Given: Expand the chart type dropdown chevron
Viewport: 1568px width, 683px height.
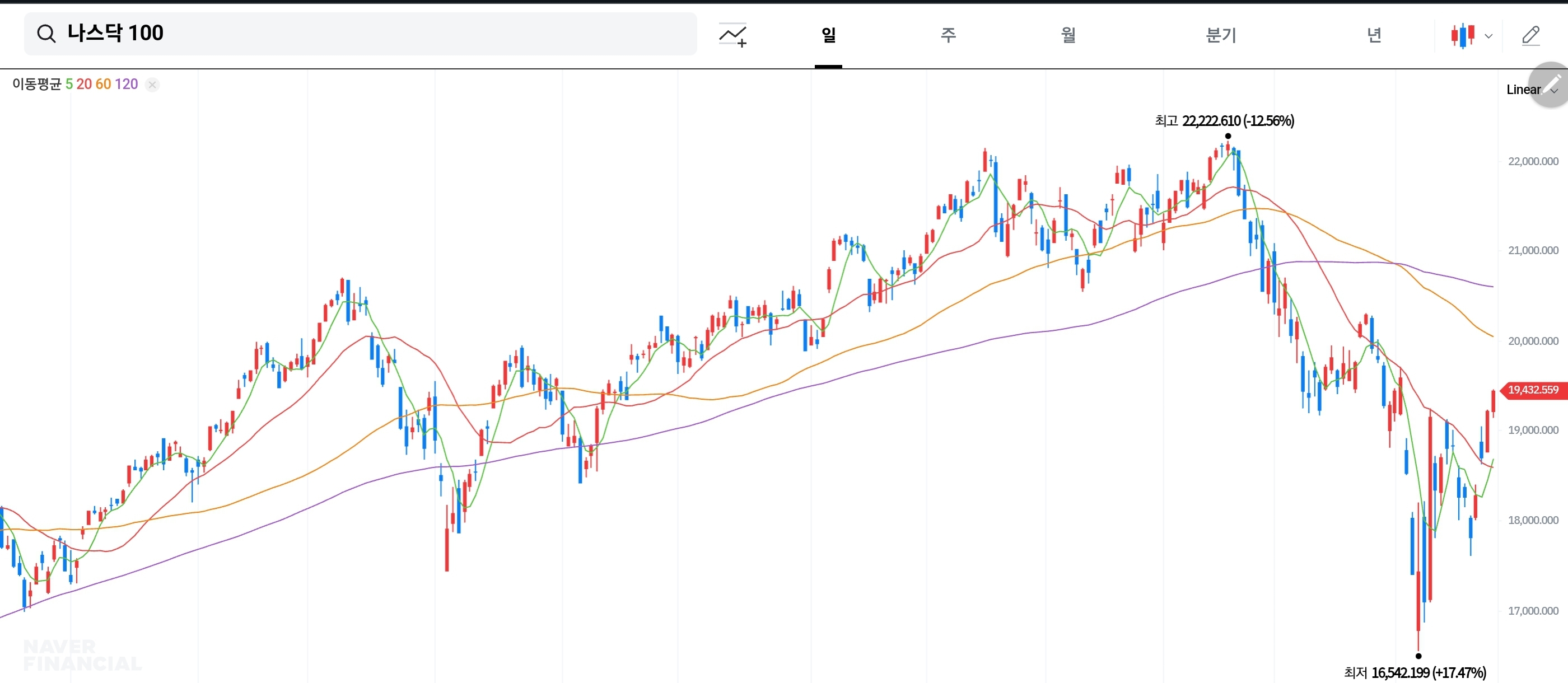Looking at the screenshot, I should click(x=1488, y=36).
